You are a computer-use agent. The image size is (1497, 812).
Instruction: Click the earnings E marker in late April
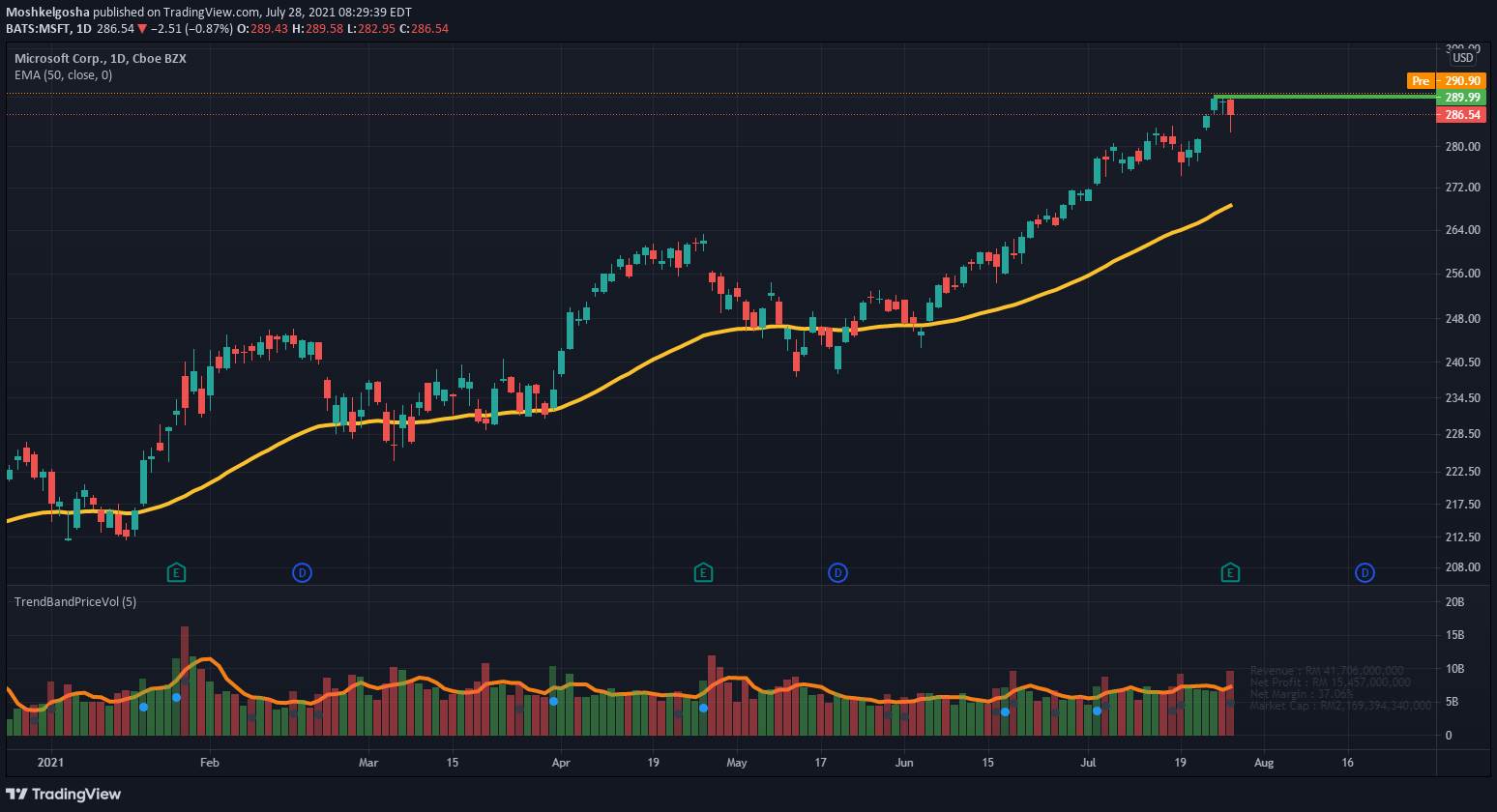tap(703, 573)
